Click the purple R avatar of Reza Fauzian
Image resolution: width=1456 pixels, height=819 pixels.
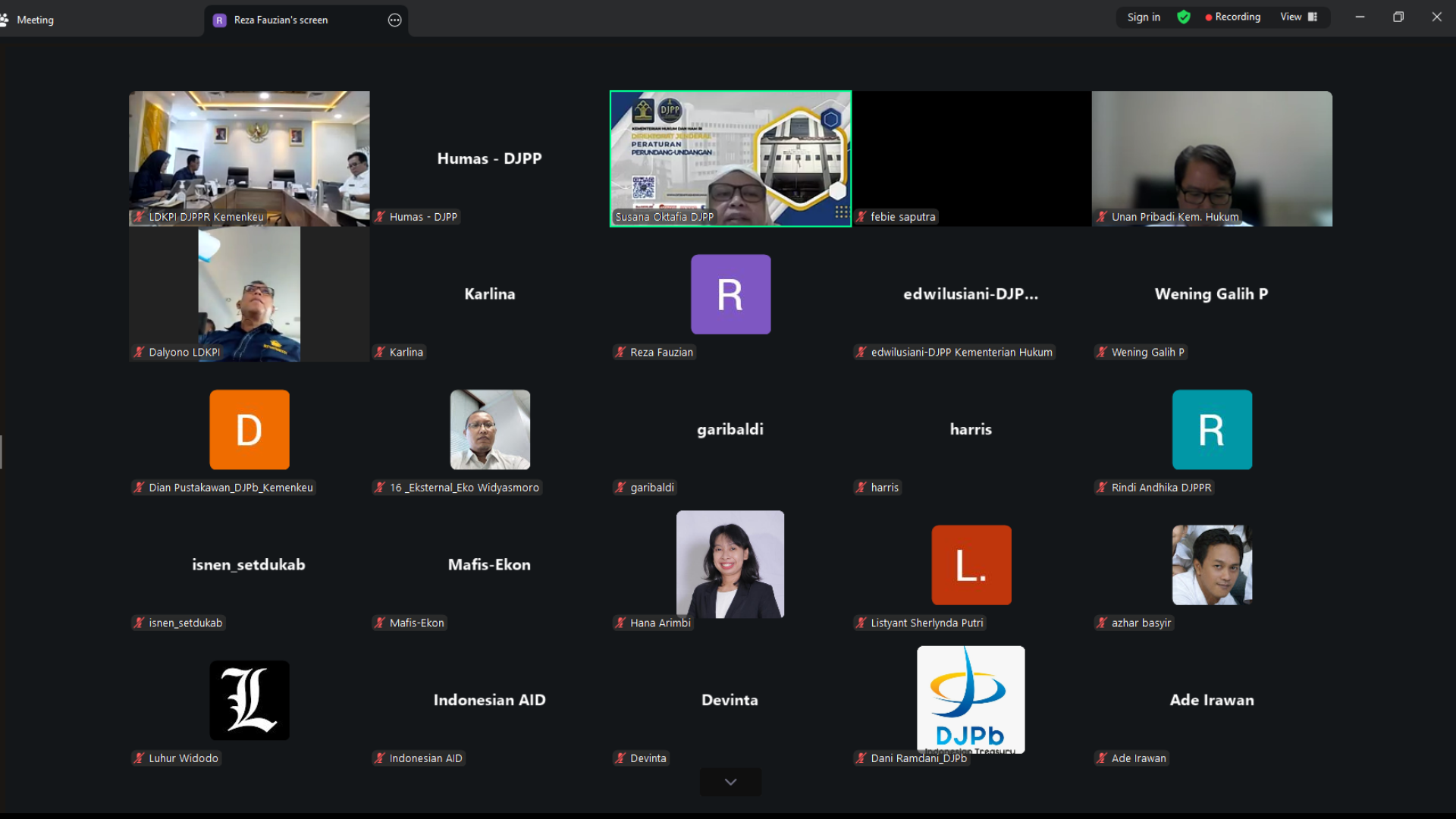[x=730, y=294]
